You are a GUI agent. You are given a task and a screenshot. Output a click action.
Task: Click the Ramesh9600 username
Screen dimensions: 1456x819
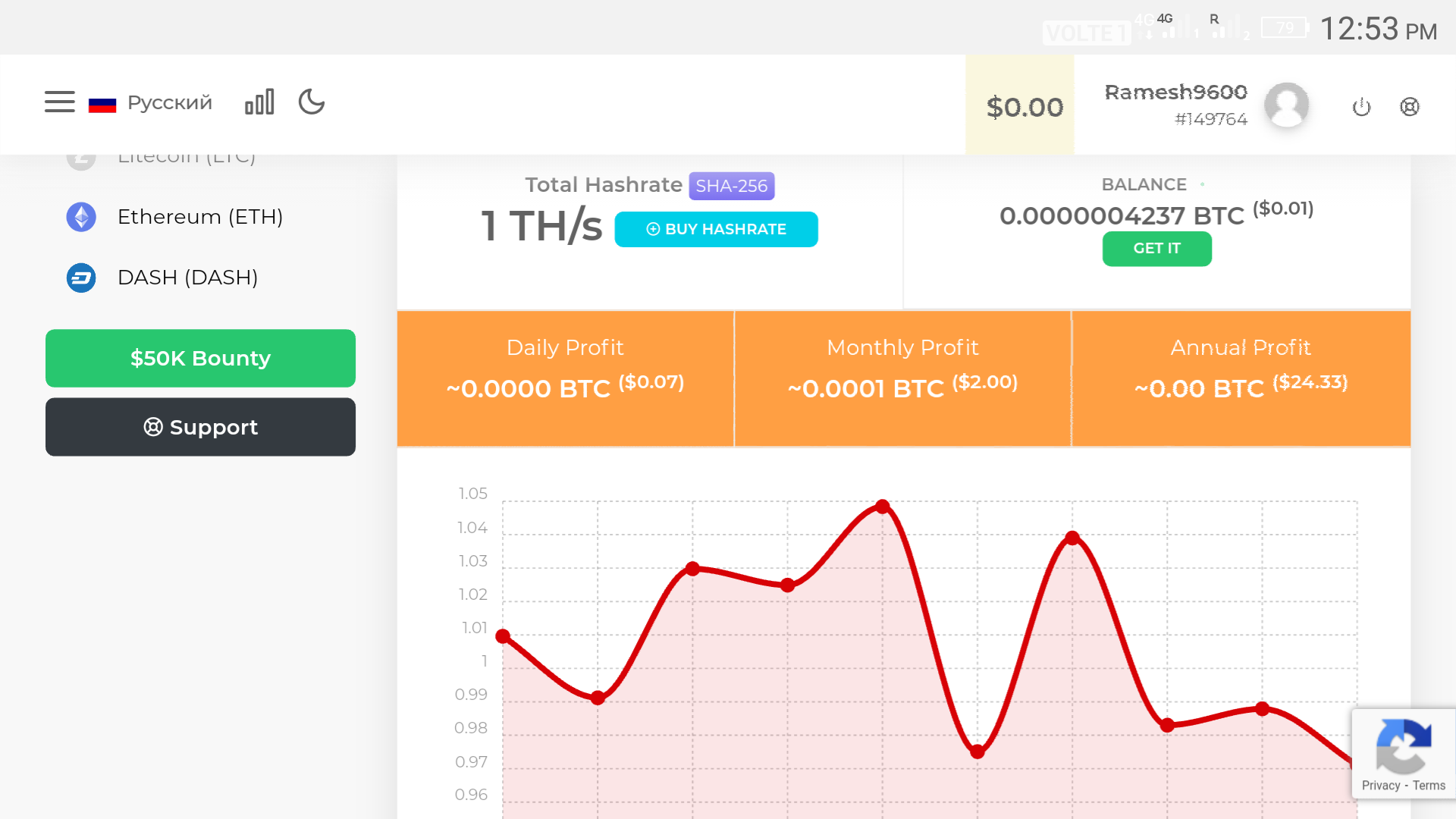[1175, 93]
